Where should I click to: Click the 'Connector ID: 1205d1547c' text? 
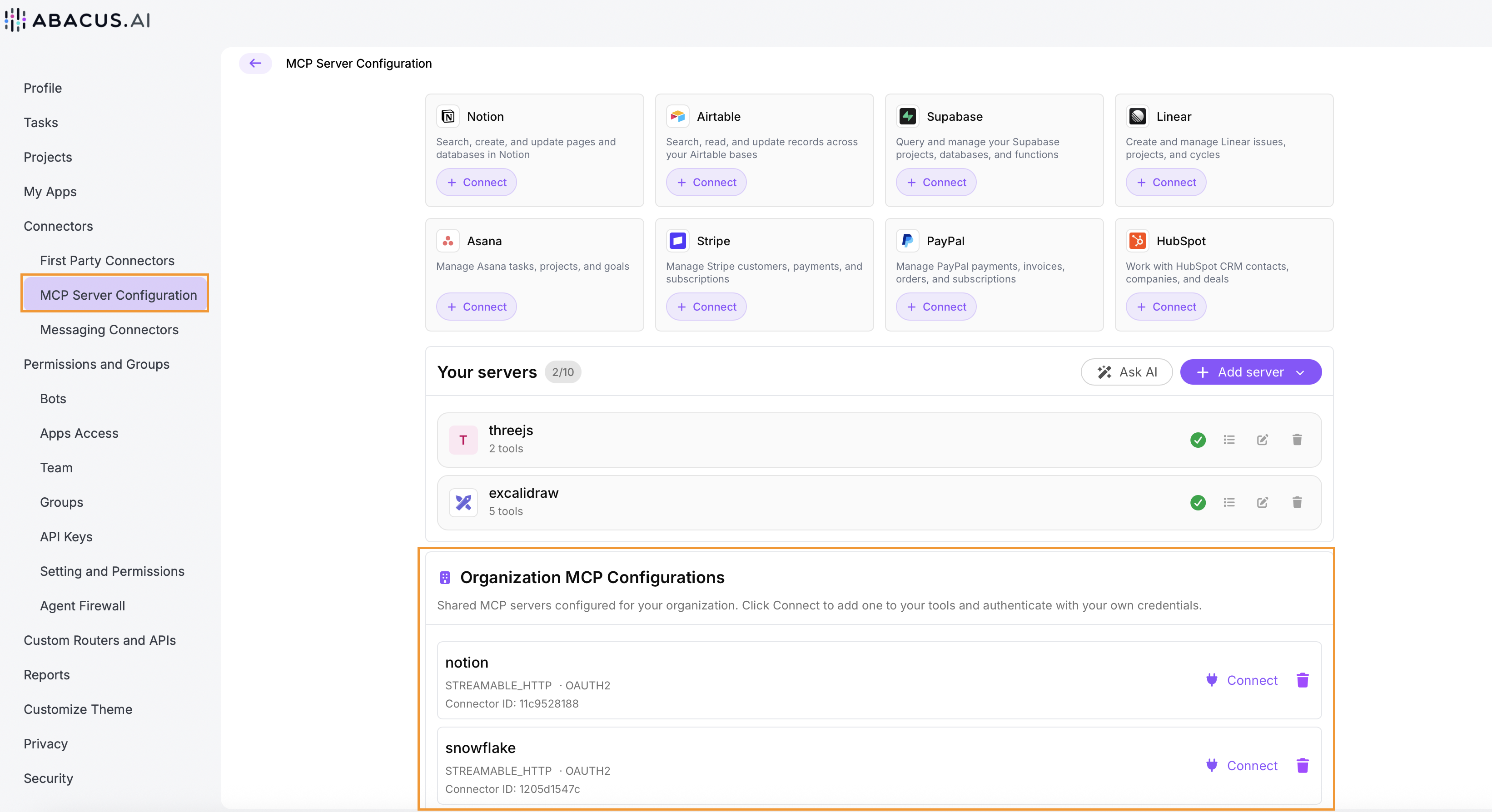click(x=512, y=789)
